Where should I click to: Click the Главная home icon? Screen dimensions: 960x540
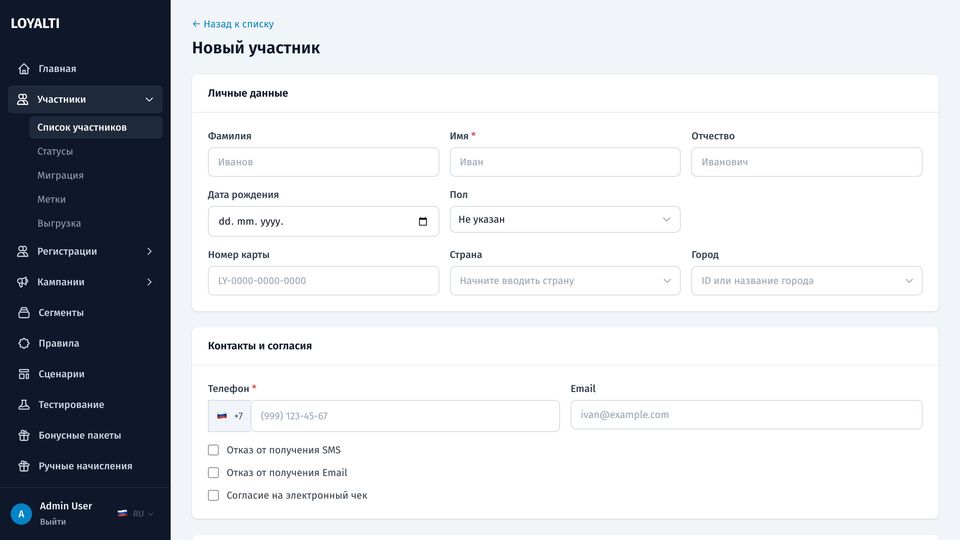click(x=24, y=69)
